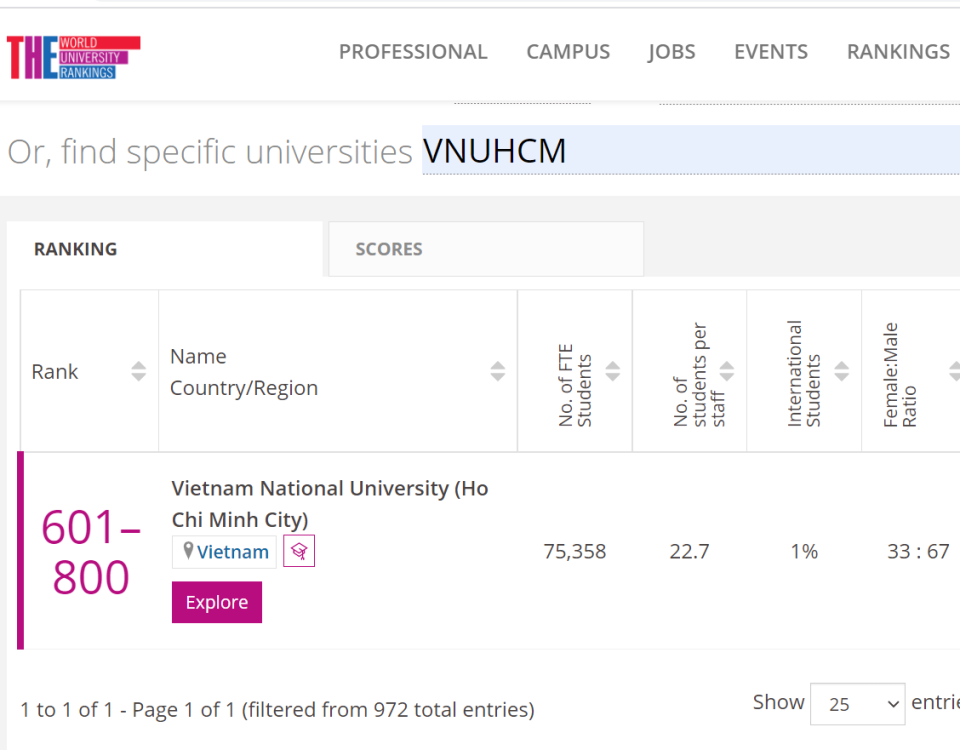Click the location pin icon next to Vietnam

[189, 550]
